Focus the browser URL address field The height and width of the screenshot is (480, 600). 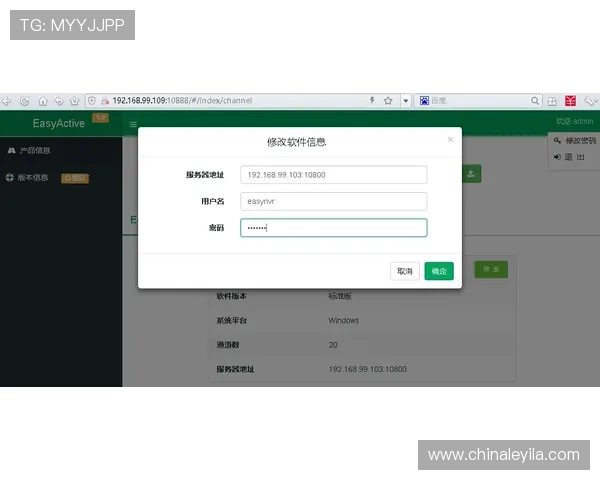pyautogui.click(x=237, y=101)
